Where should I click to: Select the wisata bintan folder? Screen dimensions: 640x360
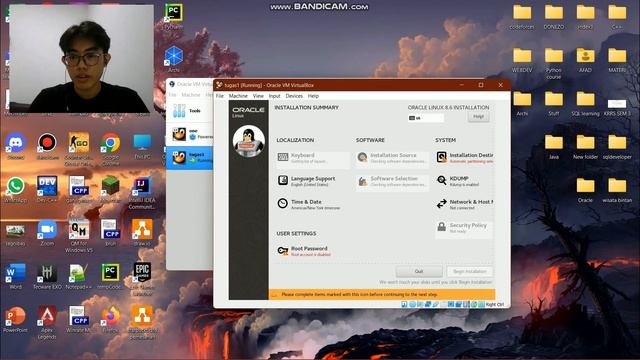pyautogui.click(x=617, y=190)
